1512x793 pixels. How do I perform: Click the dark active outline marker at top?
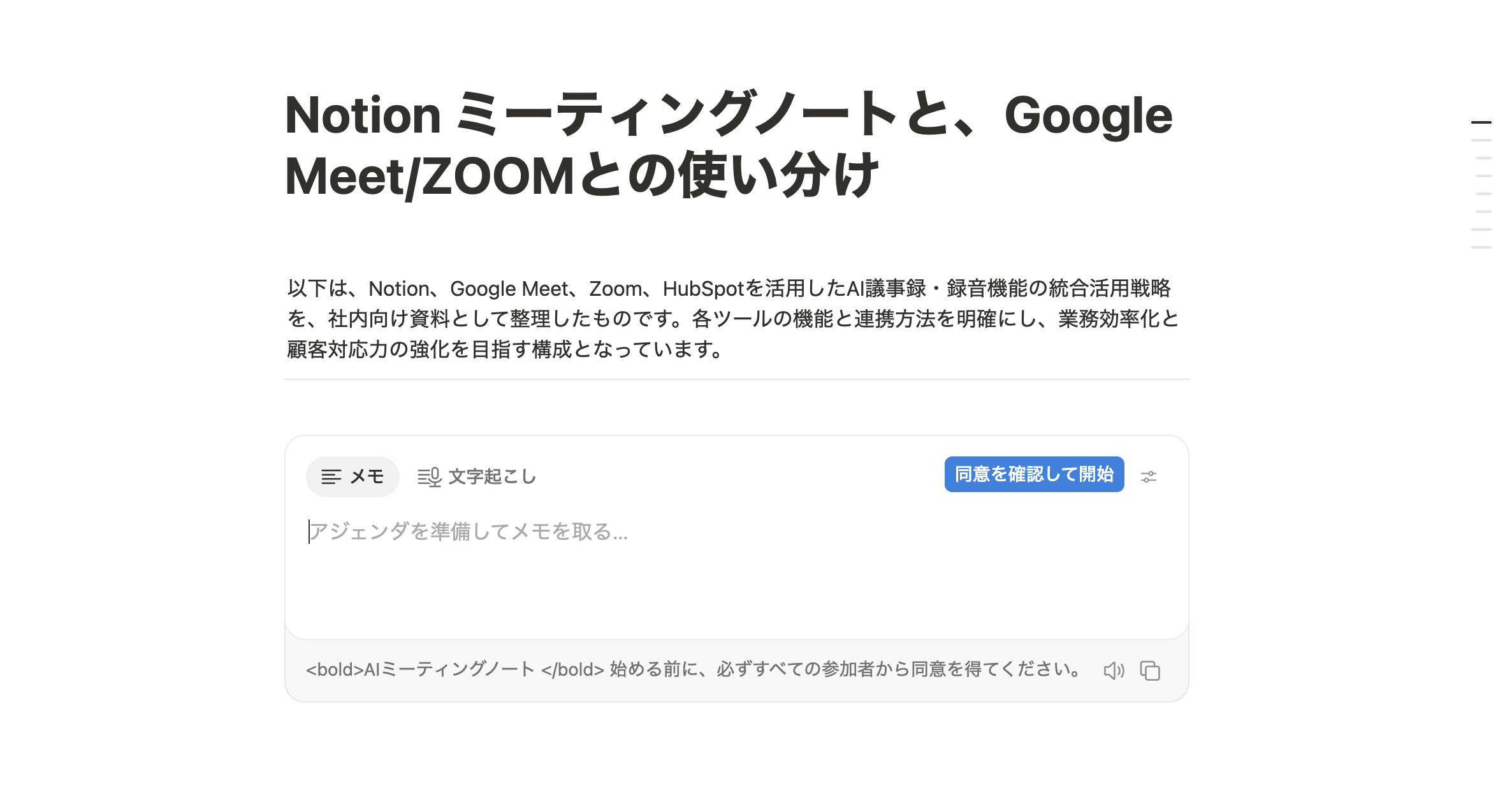1481,122
